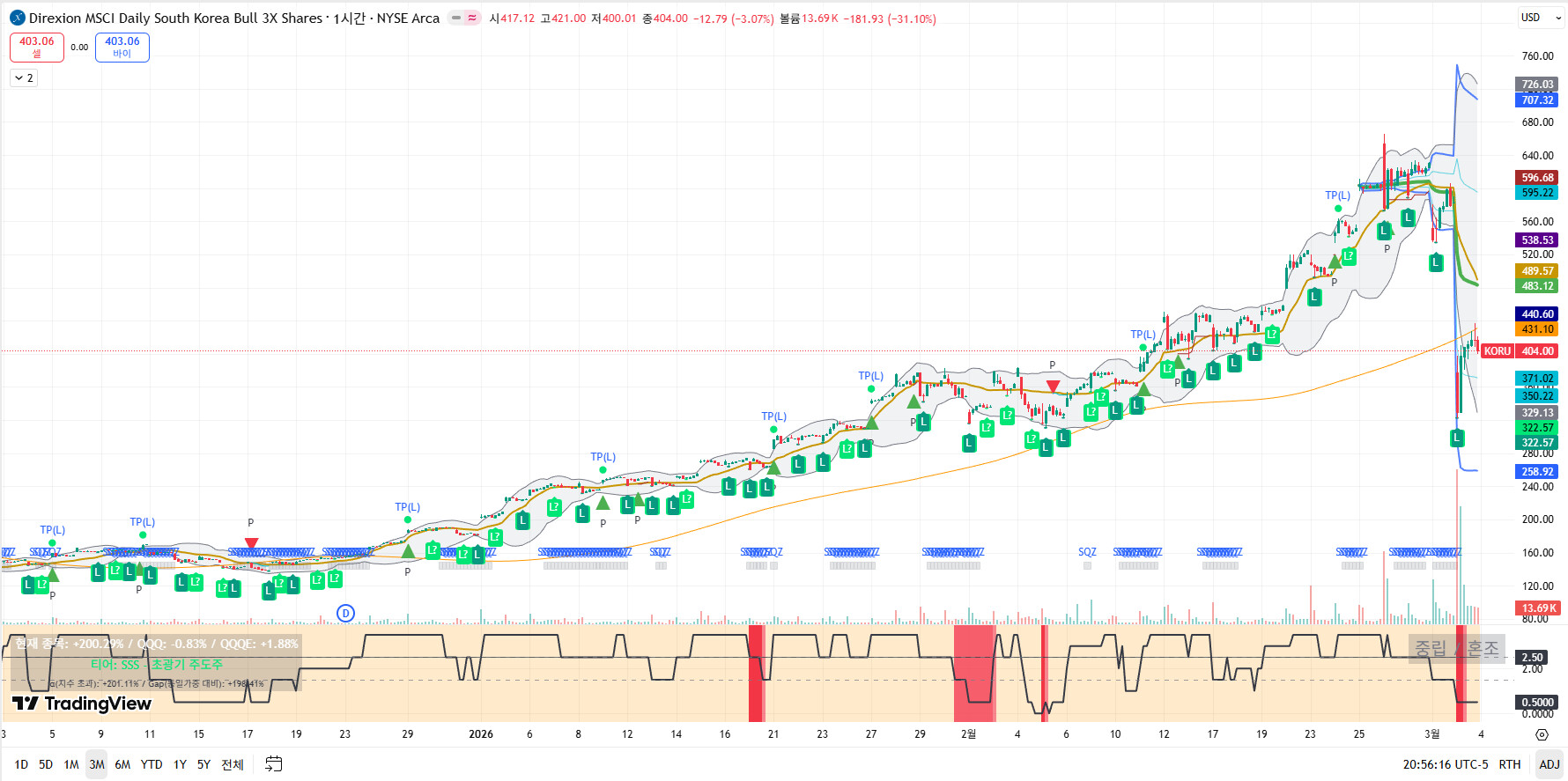The height and width of the screenshot is (781, 1568).
Task: Select the YTD date range
Action: (x=152, y=764)
